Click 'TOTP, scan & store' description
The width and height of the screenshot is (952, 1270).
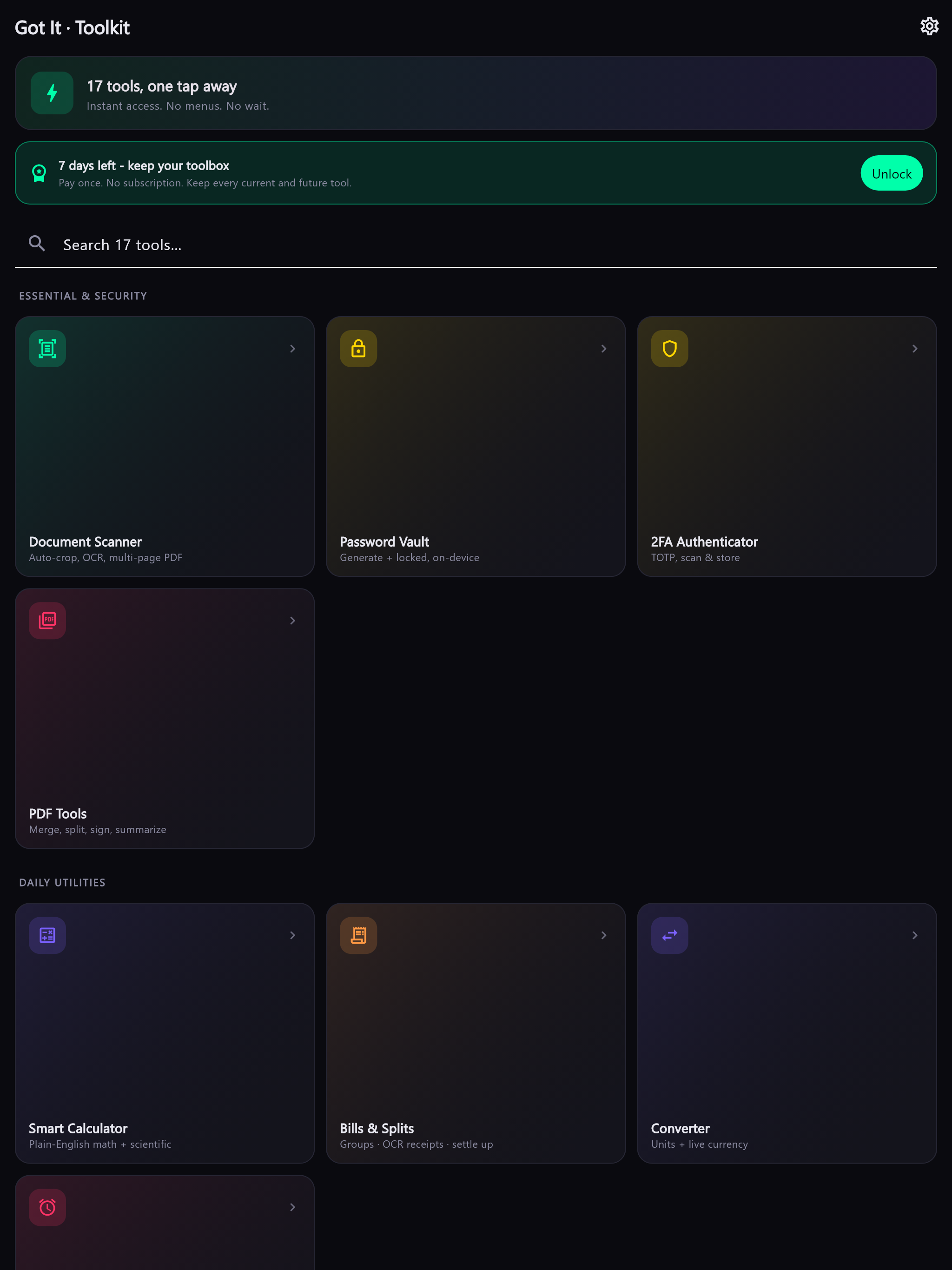pyautogui.click(x=695, y=557)
